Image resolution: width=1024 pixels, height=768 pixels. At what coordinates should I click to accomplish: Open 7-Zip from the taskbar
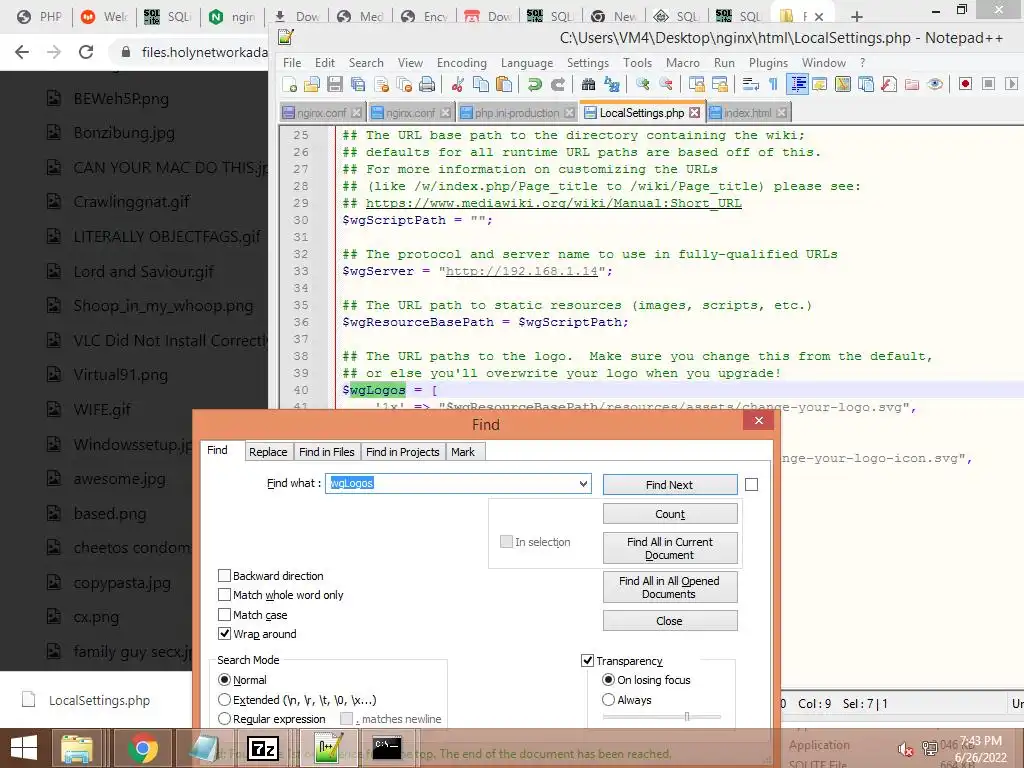(x=263, y=748)
